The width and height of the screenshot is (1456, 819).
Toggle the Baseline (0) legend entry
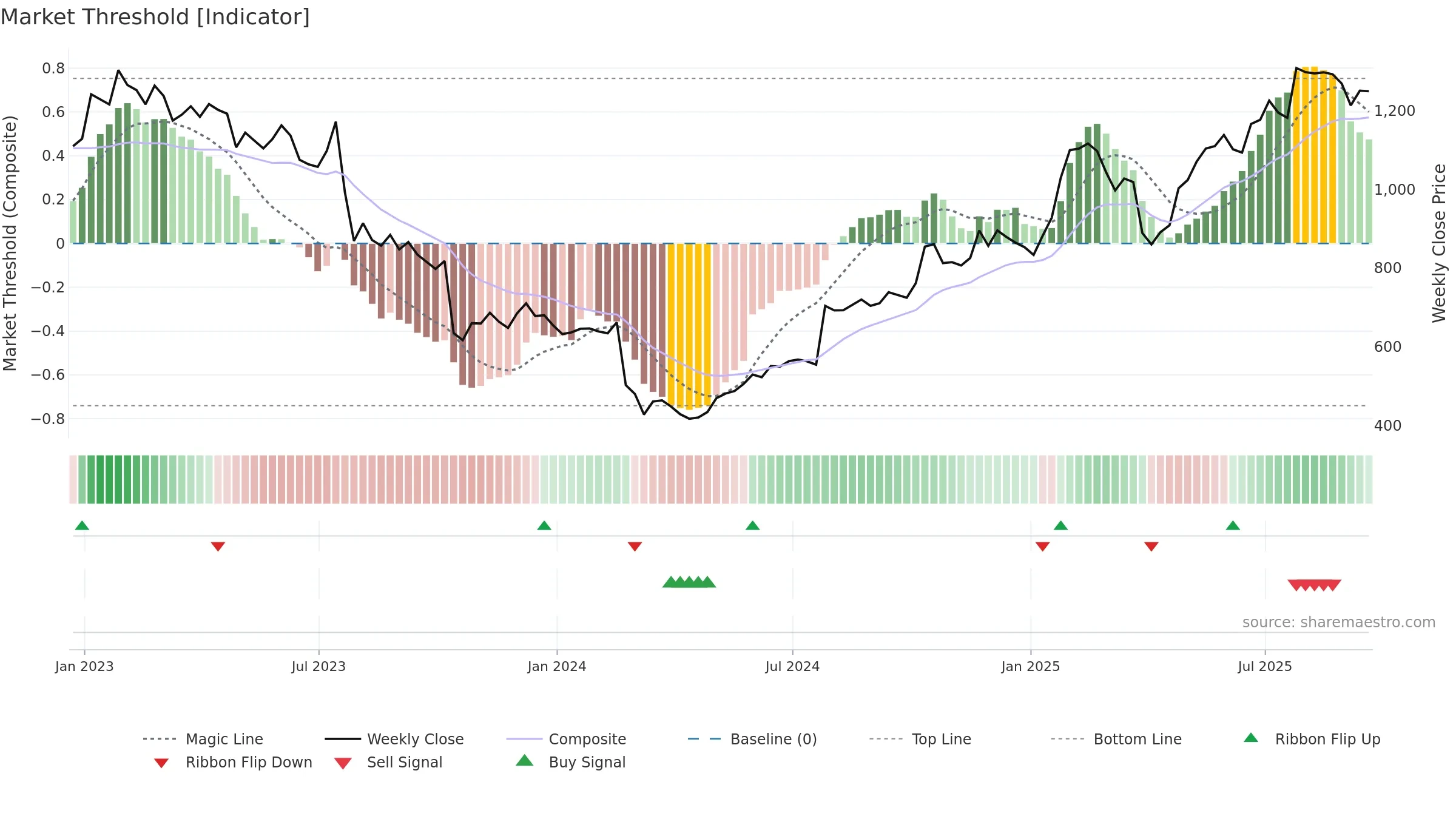[x=752, y=739]
